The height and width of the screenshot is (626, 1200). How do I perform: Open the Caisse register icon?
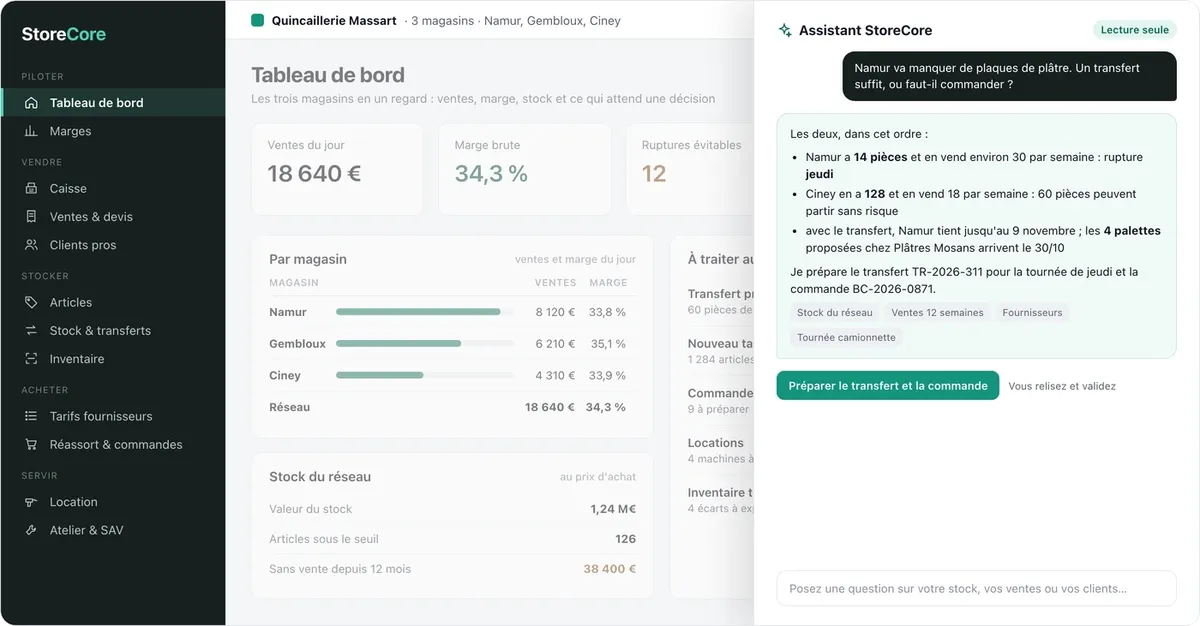click(x=31, y=188)
